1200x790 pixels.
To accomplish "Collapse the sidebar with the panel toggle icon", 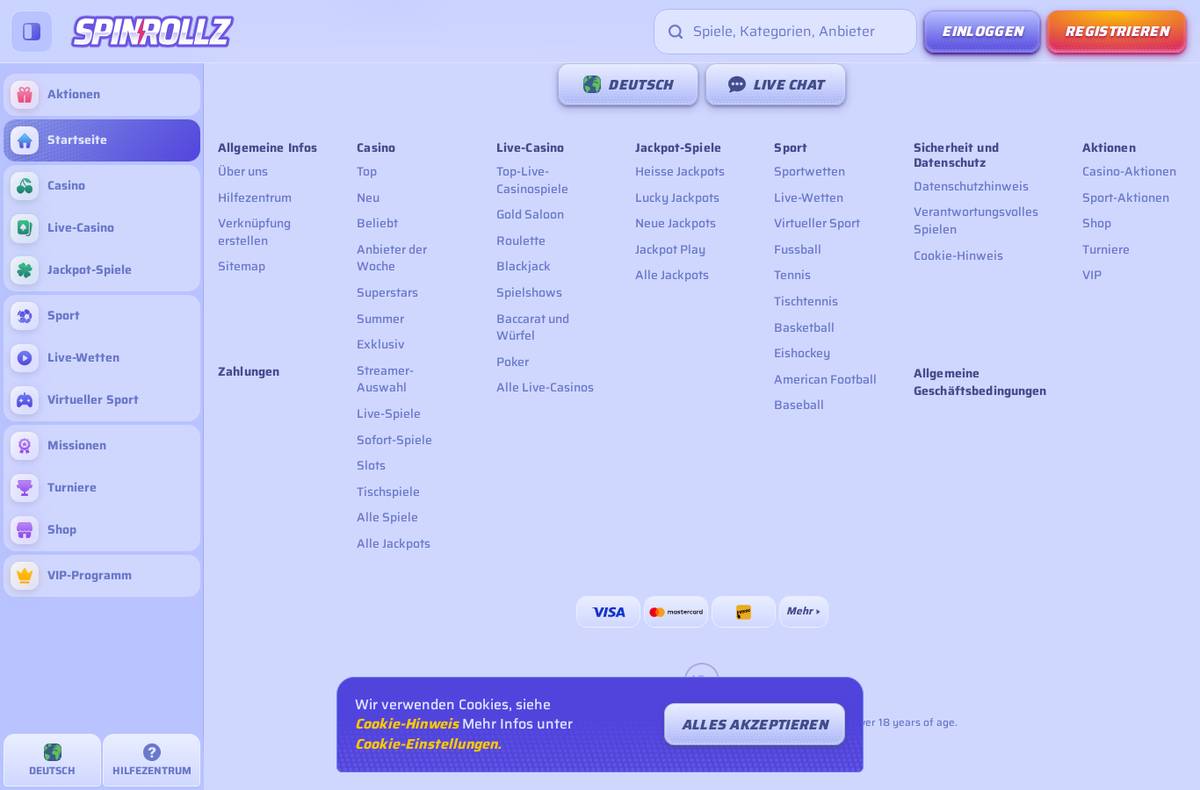I will tap(31, 31).
